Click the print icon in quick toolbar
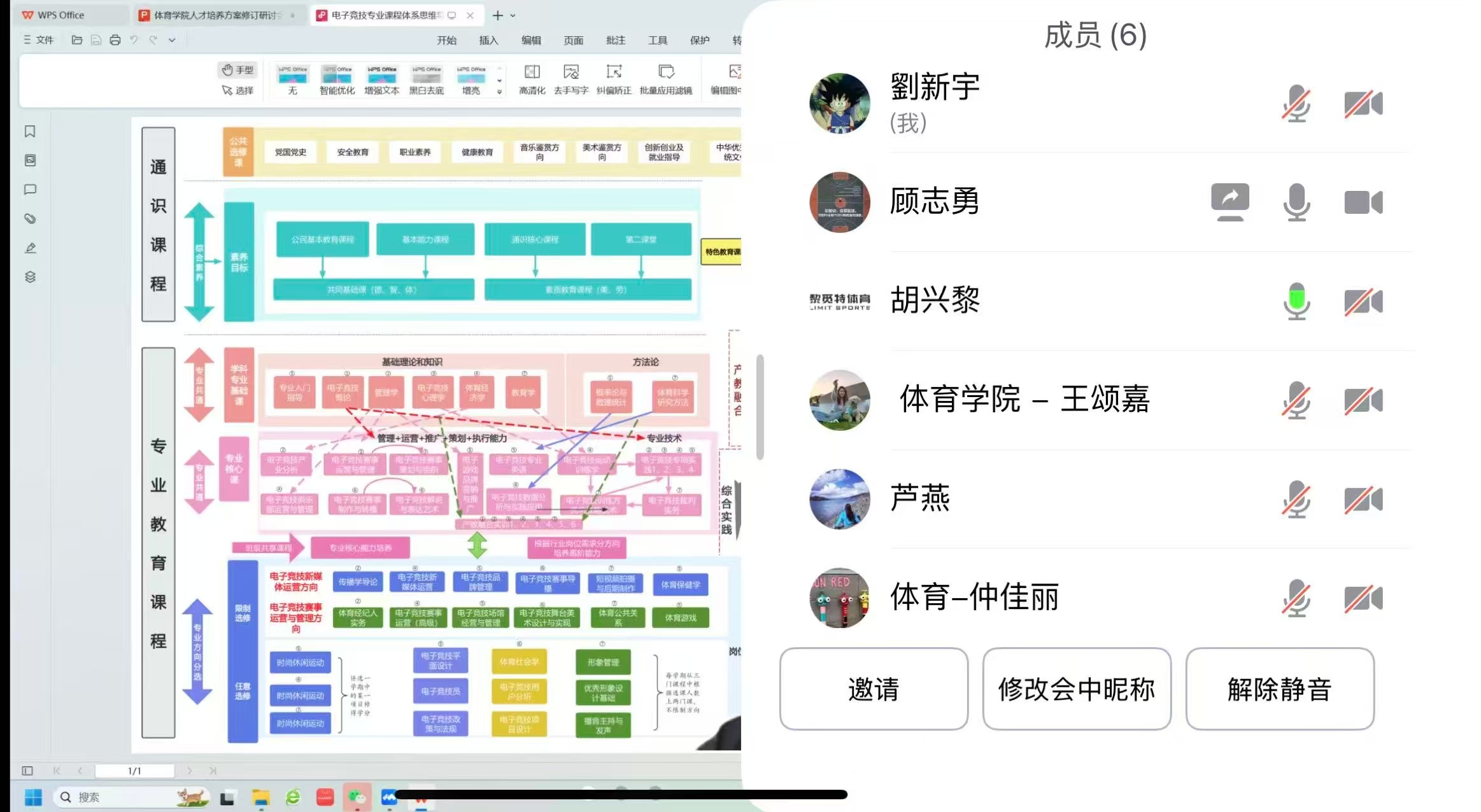The image size is (1481, 812). pos(115,40)
